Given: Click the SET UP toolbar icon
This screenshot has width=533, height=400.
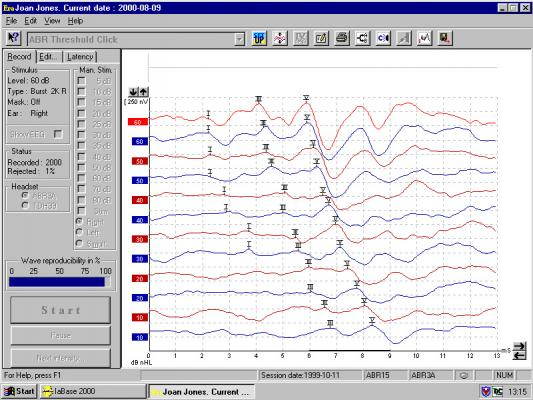Looking at the screenshot, I should click(x=259, y=38).
